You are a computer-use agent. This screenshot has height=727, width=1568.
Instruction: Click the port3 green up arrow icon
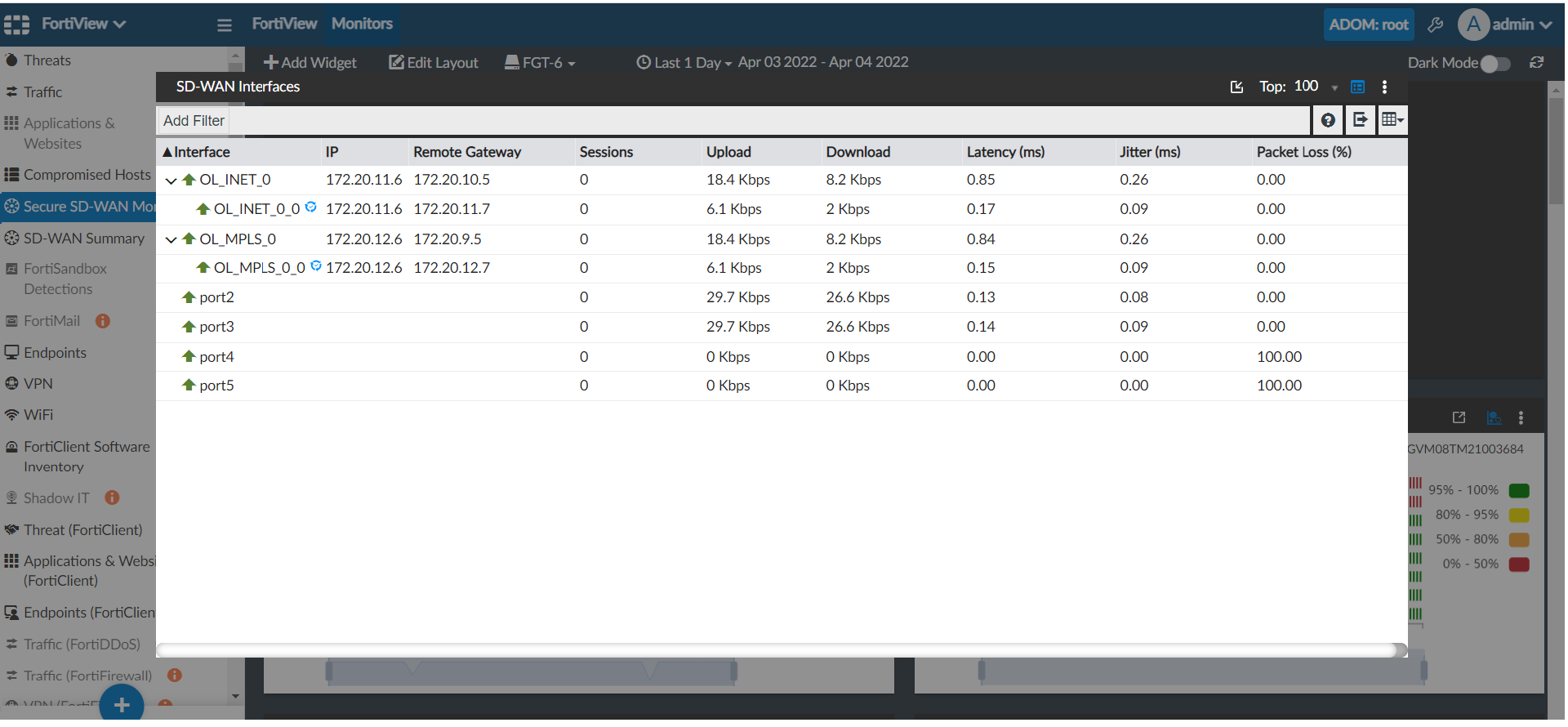tap(189, 327)
